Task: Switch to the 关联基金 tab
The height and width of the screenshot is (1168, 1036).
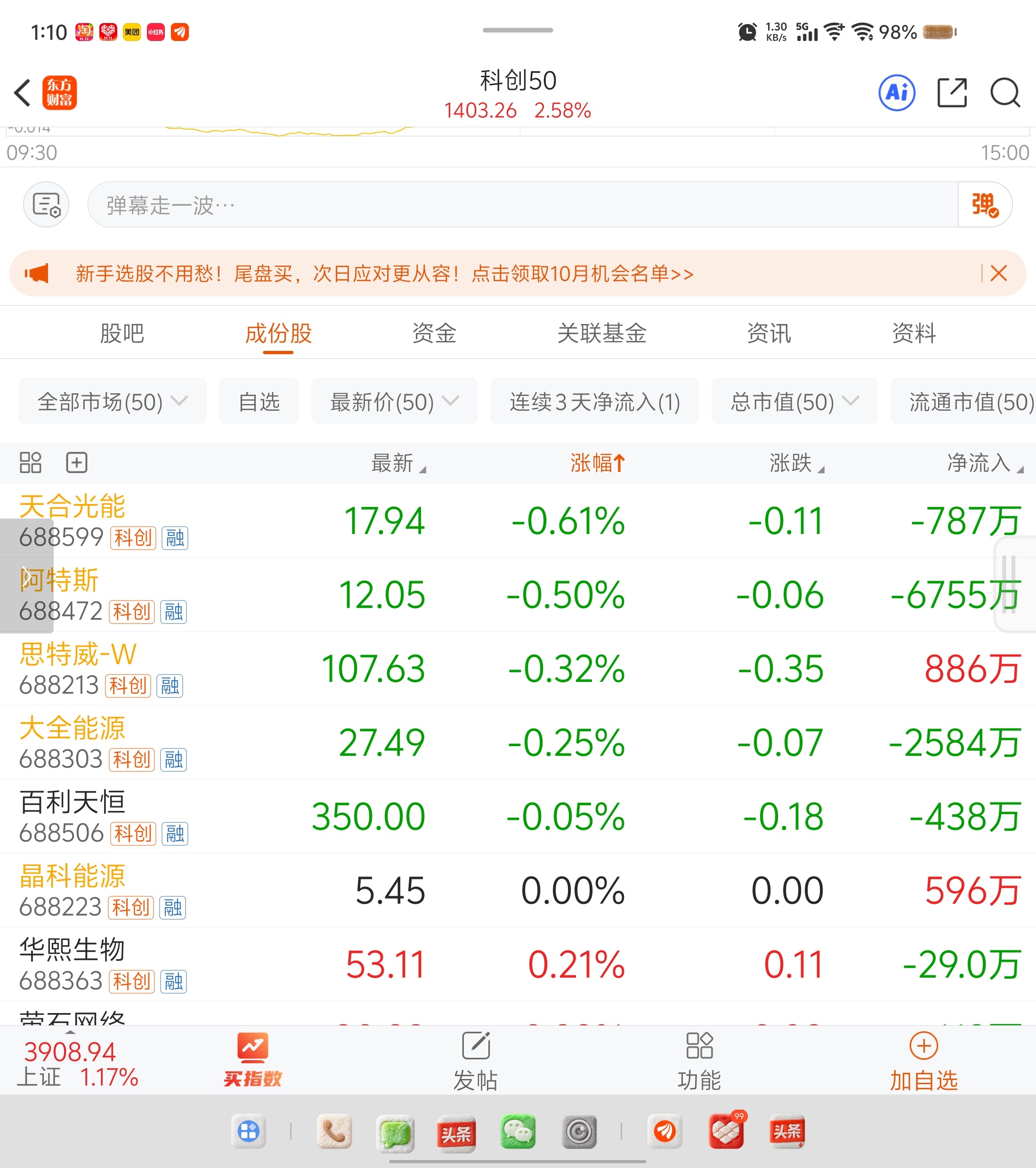Action: pyautogui.click(x=602, y=333)
